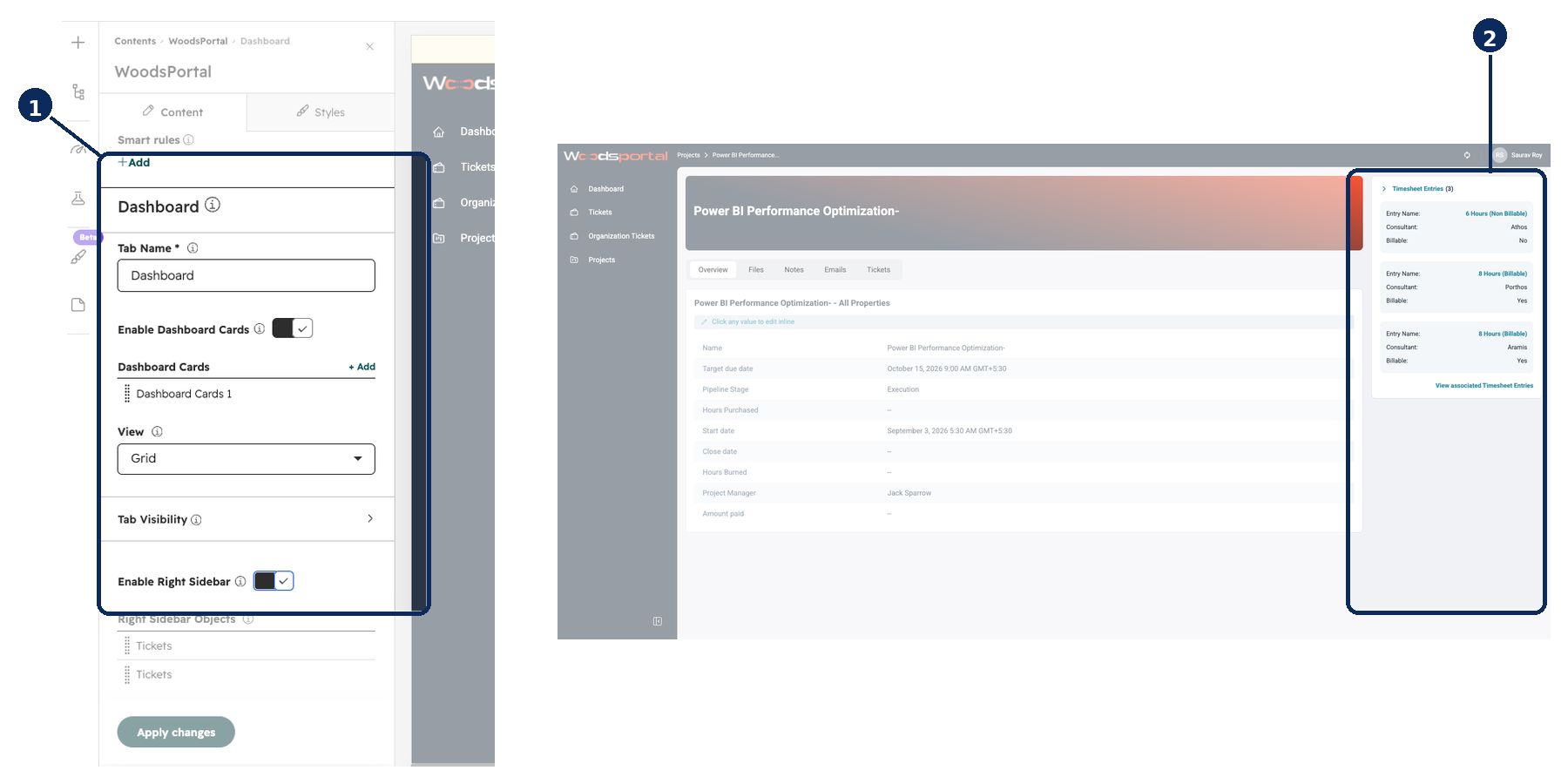Click Apply changes button
Viewport: 1568px width, 784px height.
pos(176,733)
